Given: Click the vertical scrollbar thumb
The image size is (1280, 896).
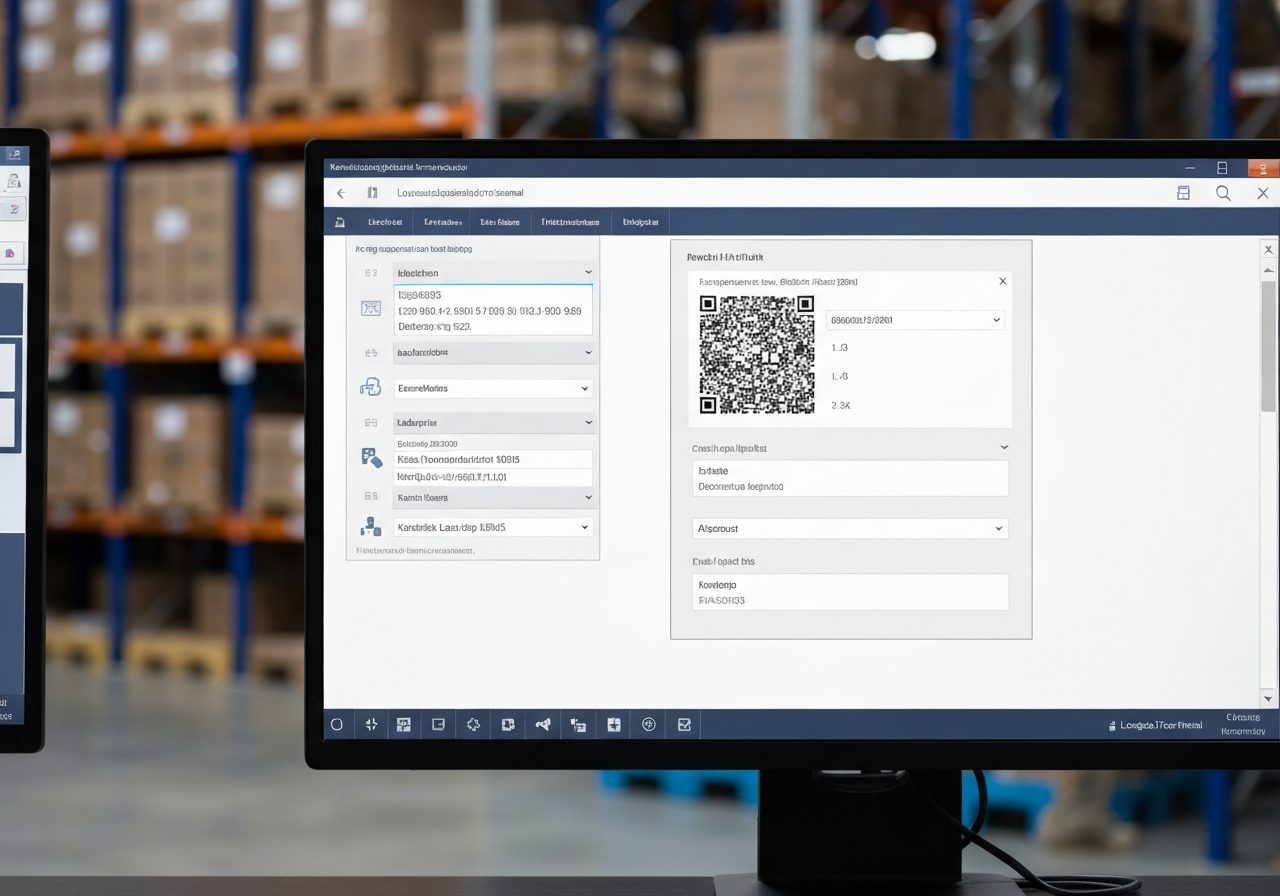Looking at the screenshot, I should tap(1269, 346).
